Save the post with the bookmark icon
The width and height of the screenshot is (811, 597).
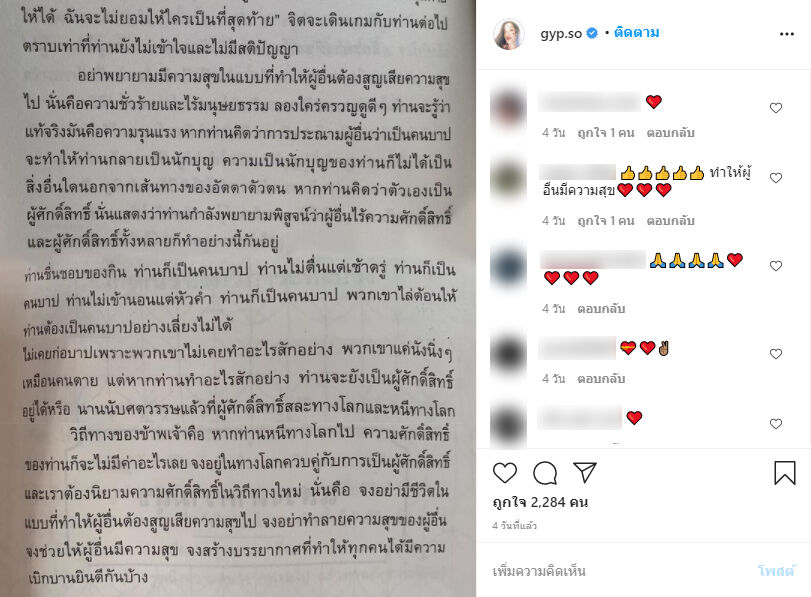coord(785,473)
